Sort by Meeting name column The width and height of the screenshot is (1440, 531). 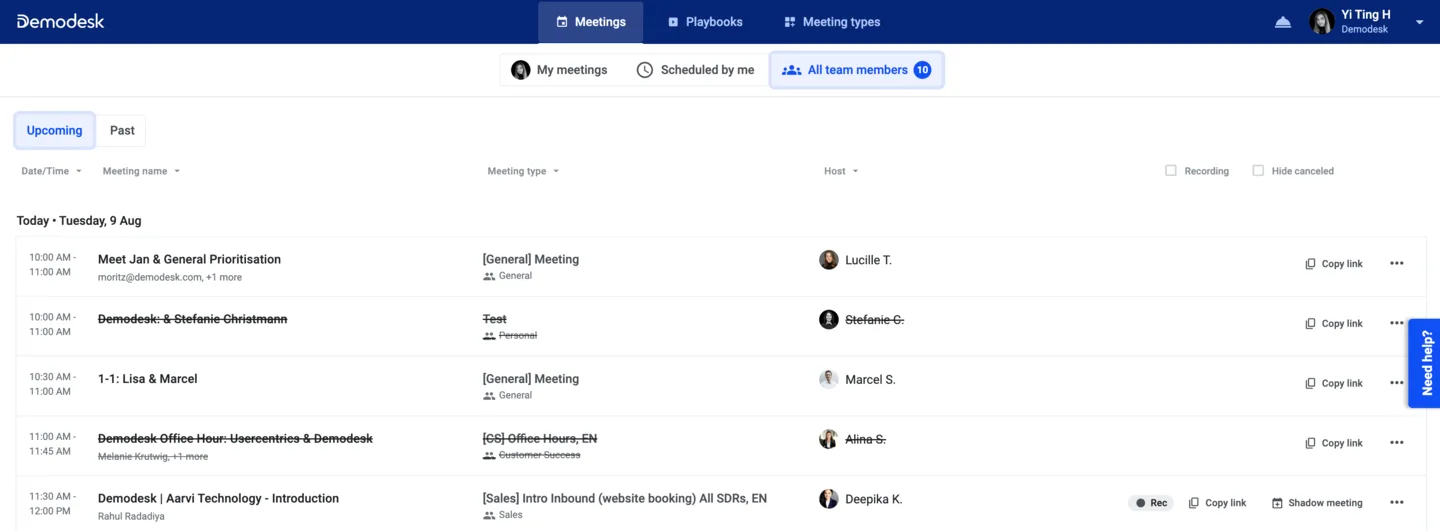pyautogui.click(x=141, y=171)
